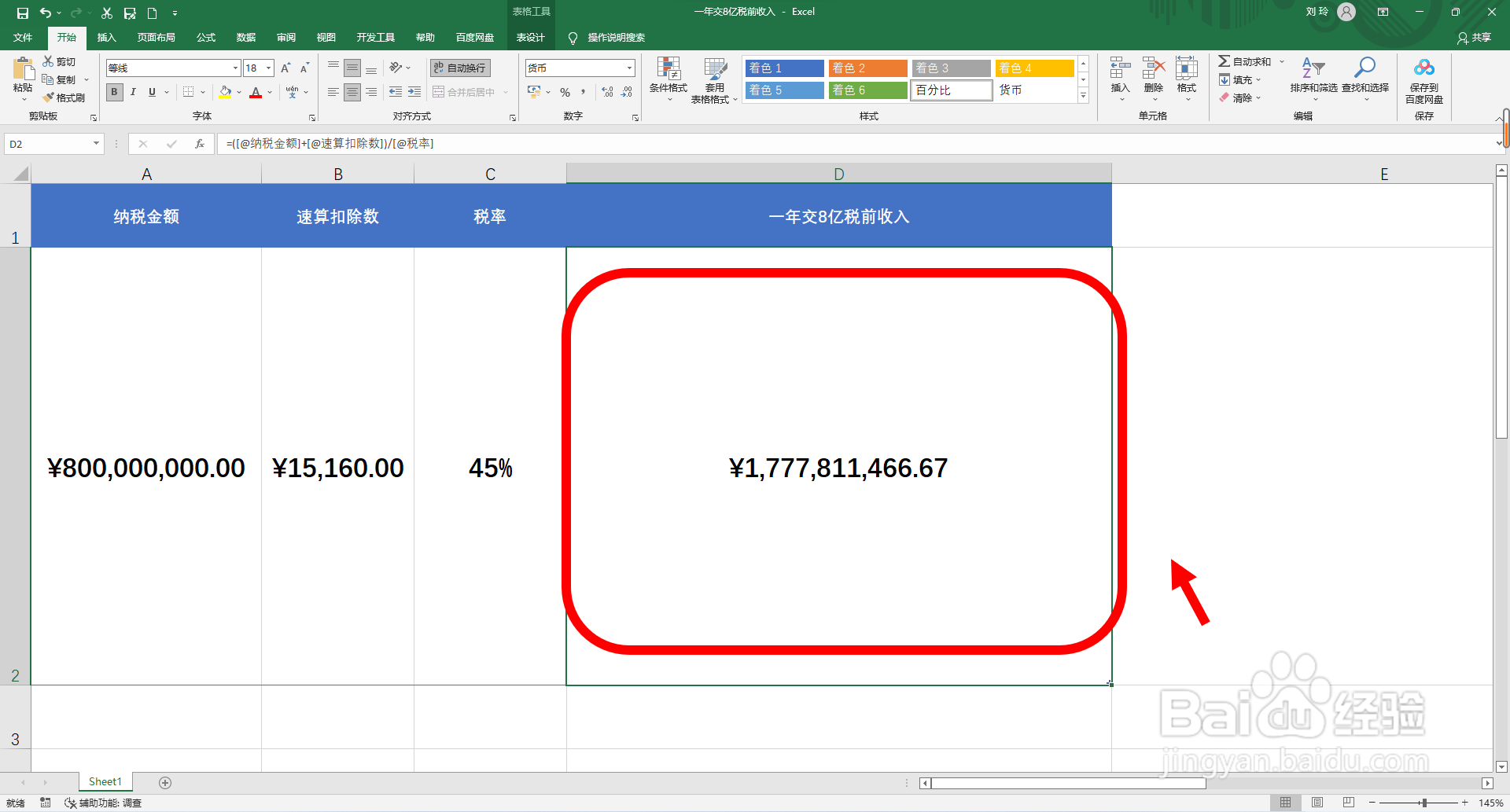Expand the Name Box dropdown for D2
Viewport: 1510px width, 812px height.
(96, 144)
